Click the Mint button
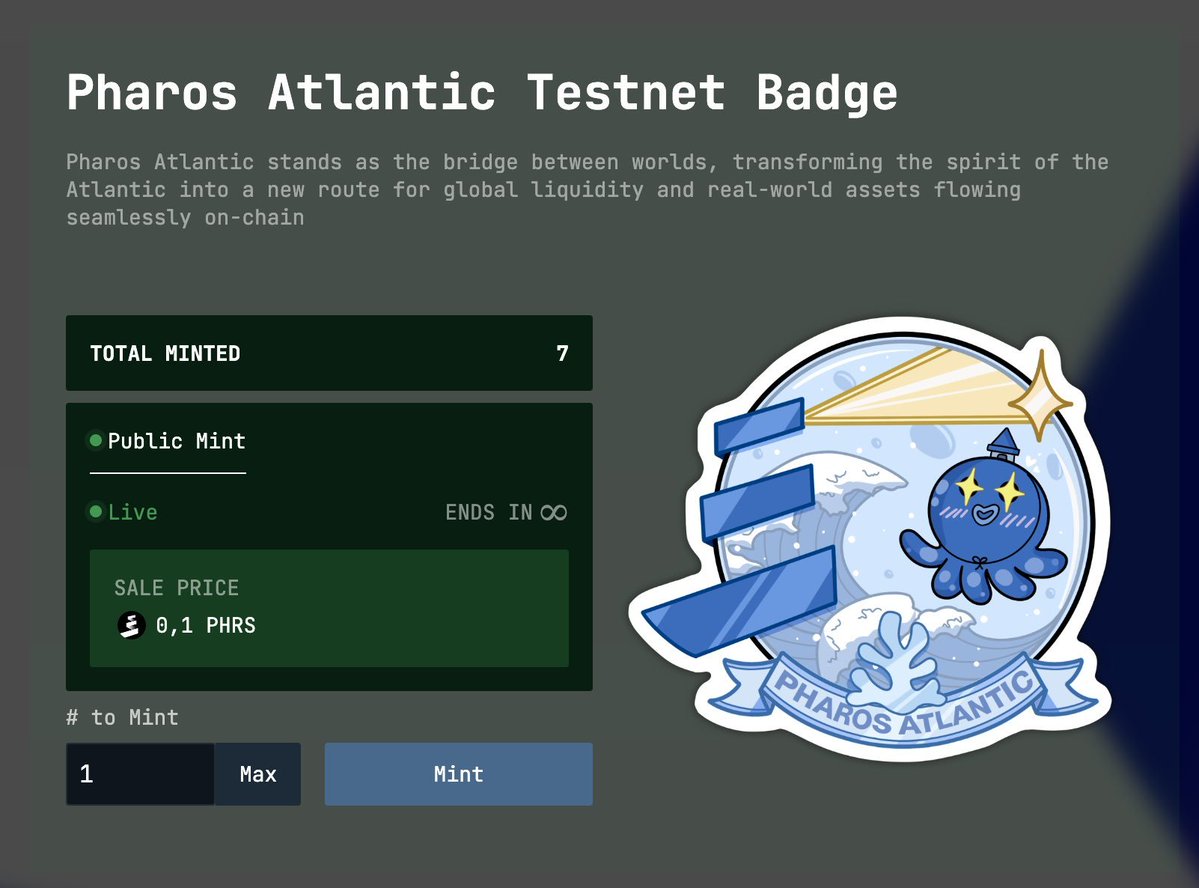The image size is (1199, 888). pos(458,773)
